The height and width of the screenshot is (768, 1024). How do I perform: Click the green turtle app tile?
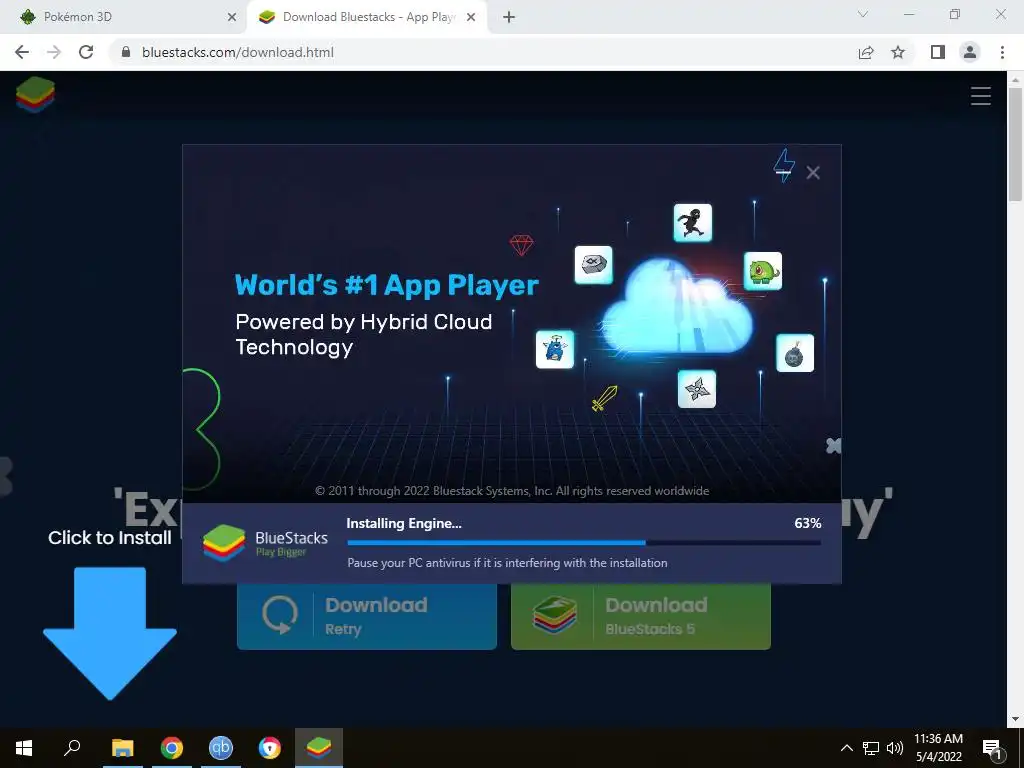click(763, 271)
